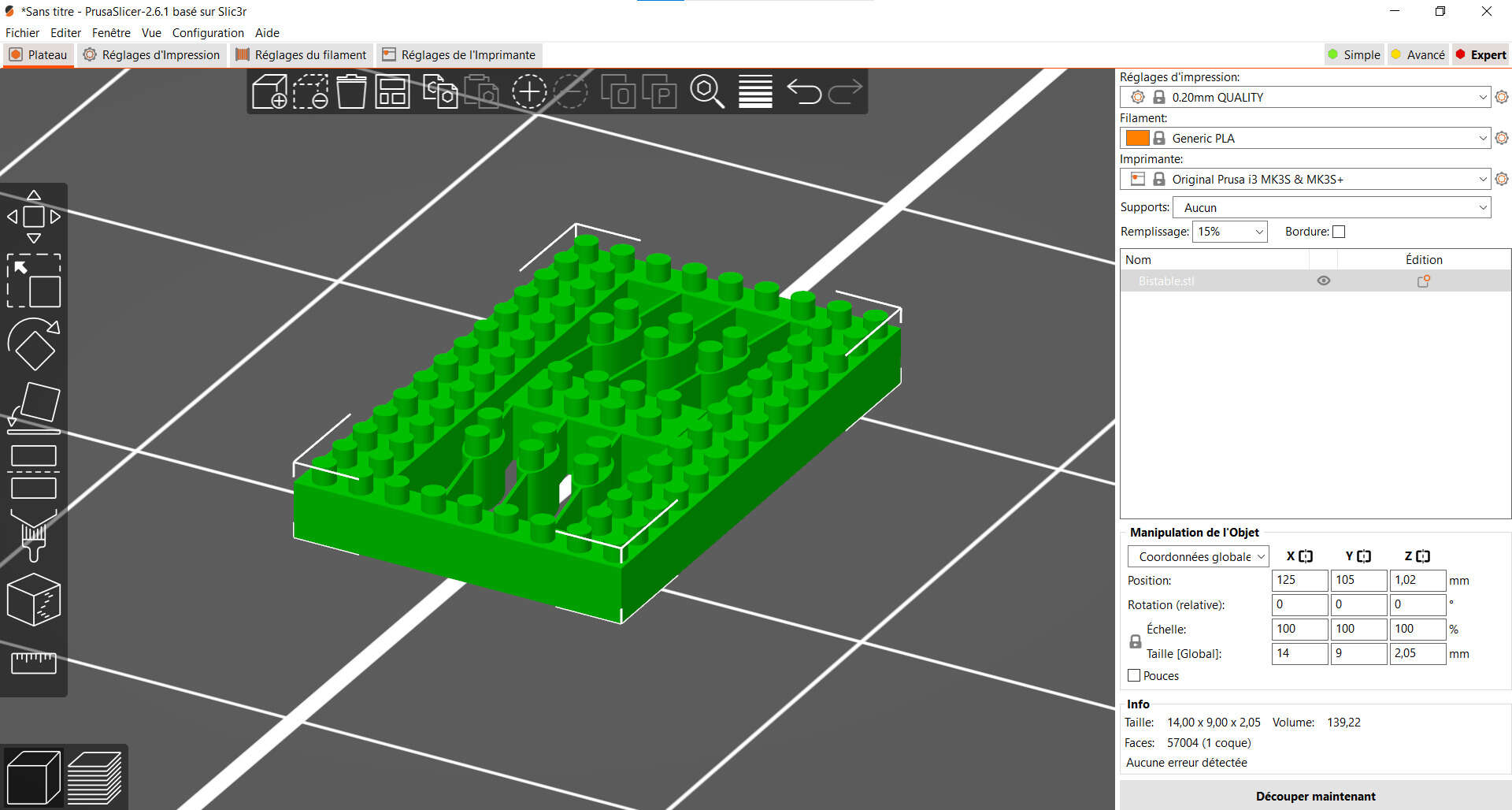1512x810 pixels.
Task: Switch to Réglages d'Impression tab
Action: point(151,54)
